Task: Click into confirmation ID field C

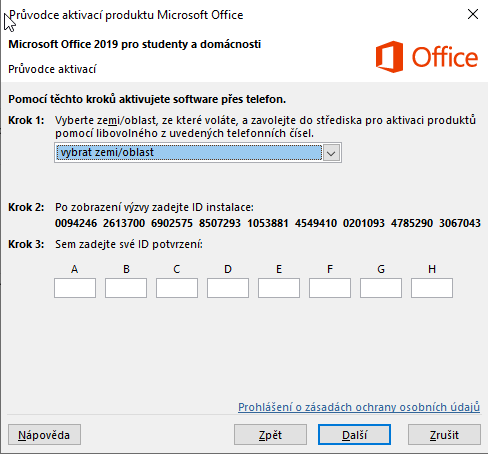Action: pos(177,288)
